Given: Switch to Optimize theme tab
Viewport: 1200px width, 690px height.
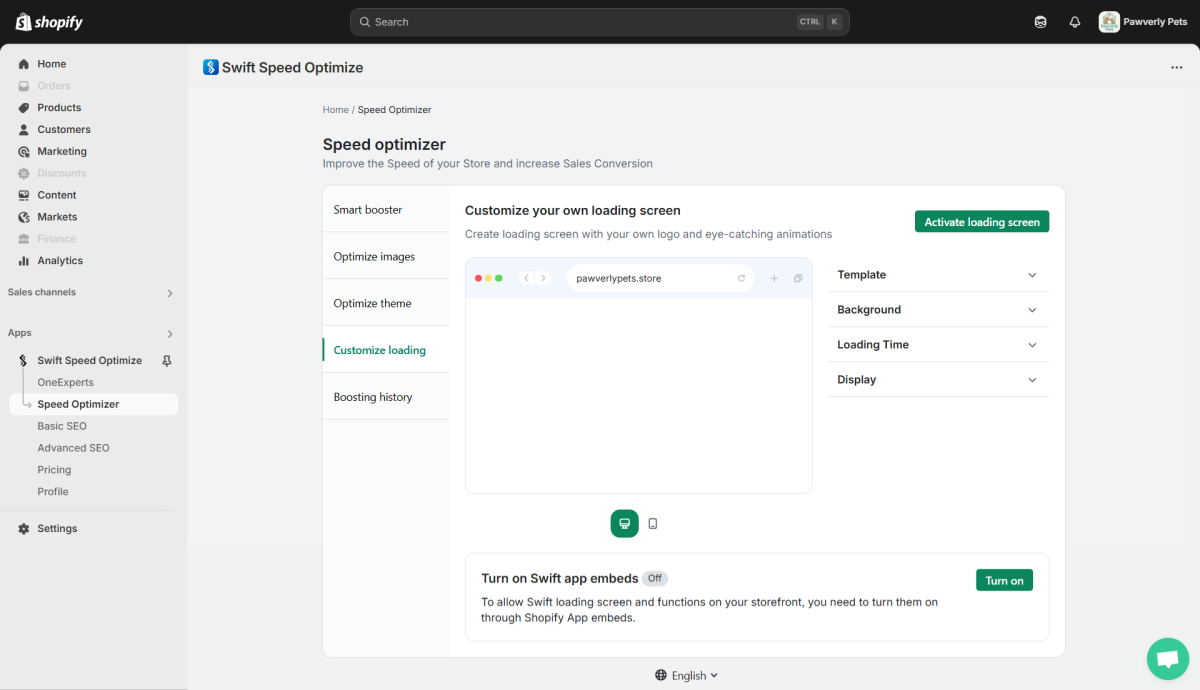Looking at the screenshot, I should [386, 303].
